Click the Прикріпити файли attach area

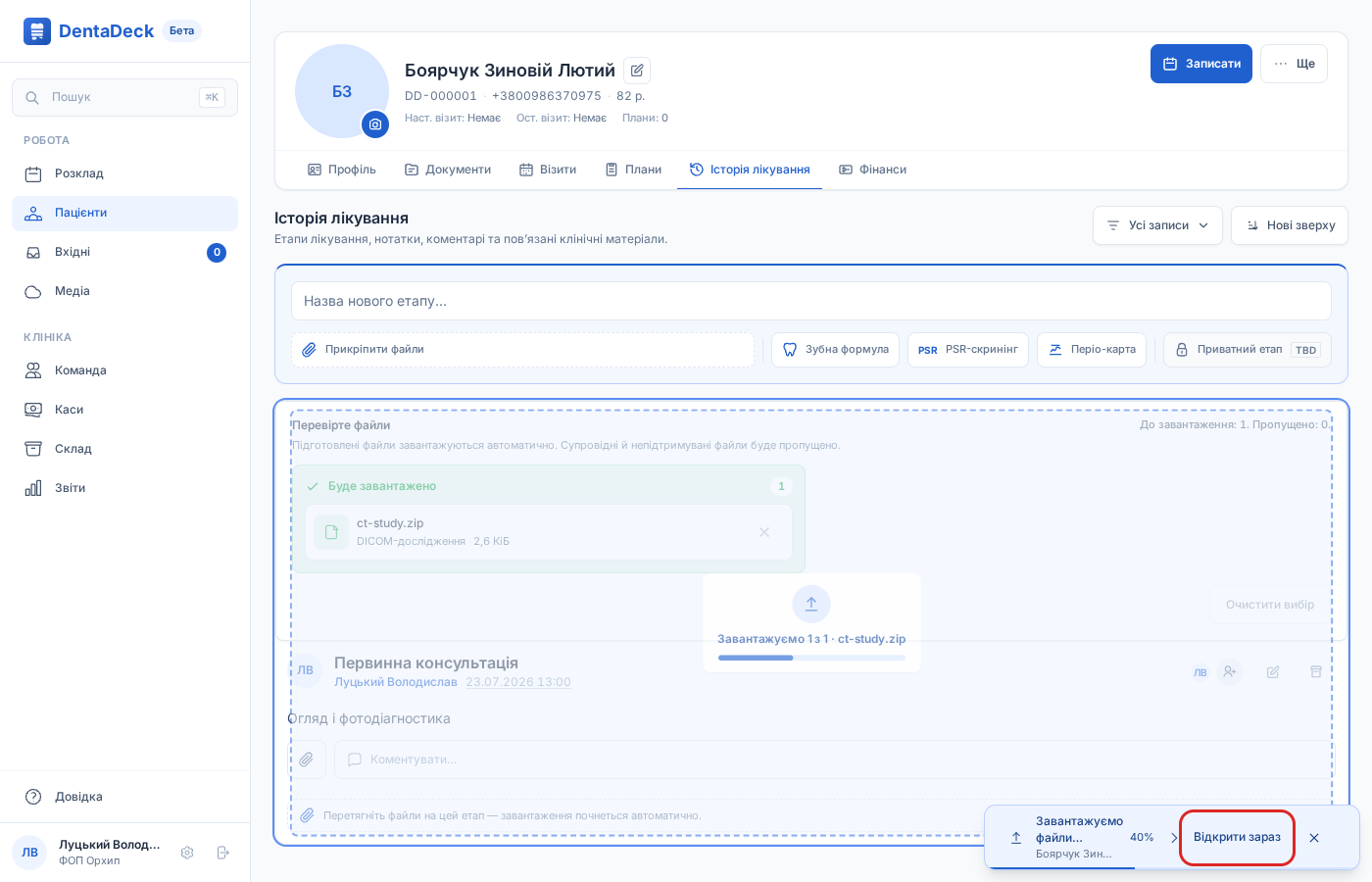click(522, 350)
